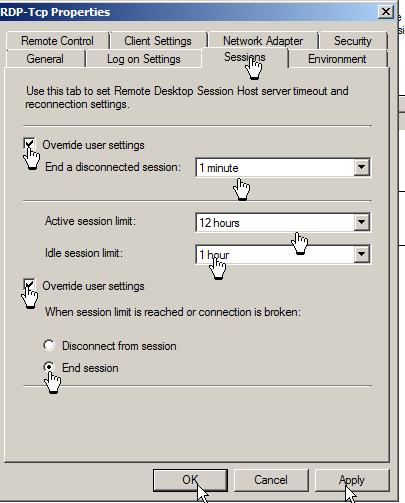405x503 pixels.
Task: Expand the Active session limit dropdown arrow
Action: coord(362,222)
